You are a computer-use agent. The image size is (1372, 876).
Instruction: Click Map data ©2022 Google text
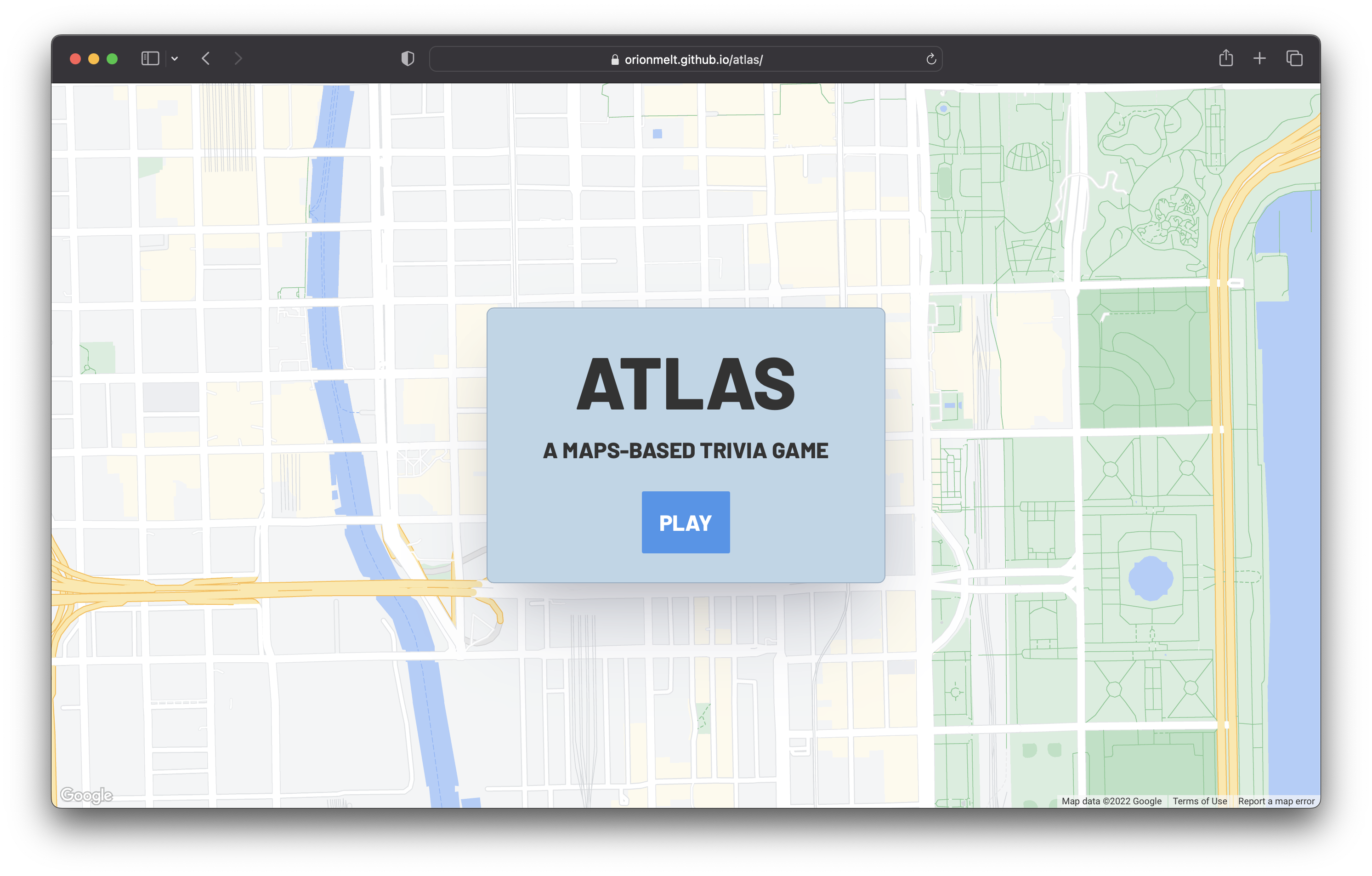tap(1111, 801)
